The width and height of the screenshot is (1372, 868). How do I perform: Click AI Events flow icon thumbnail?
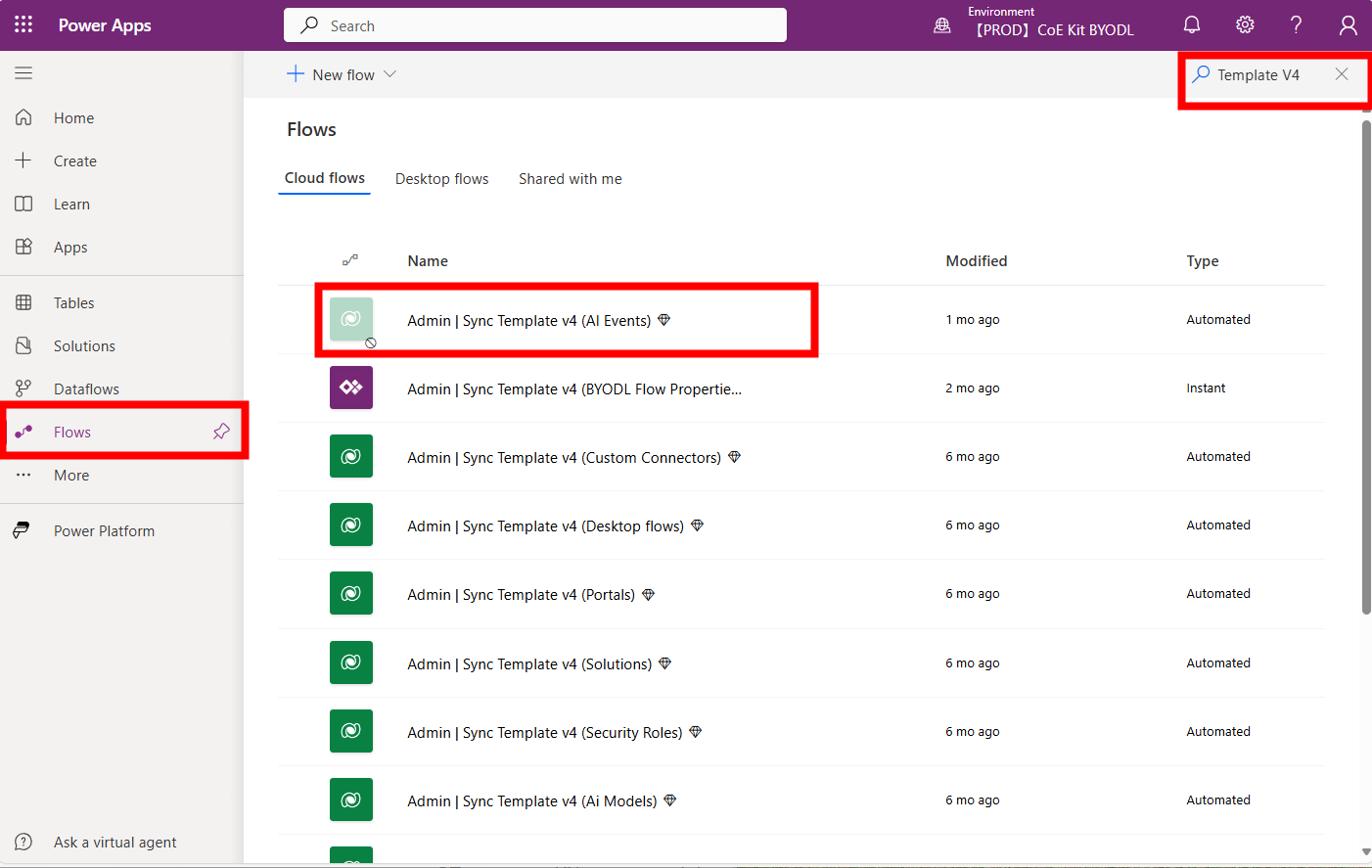(351, 319)
